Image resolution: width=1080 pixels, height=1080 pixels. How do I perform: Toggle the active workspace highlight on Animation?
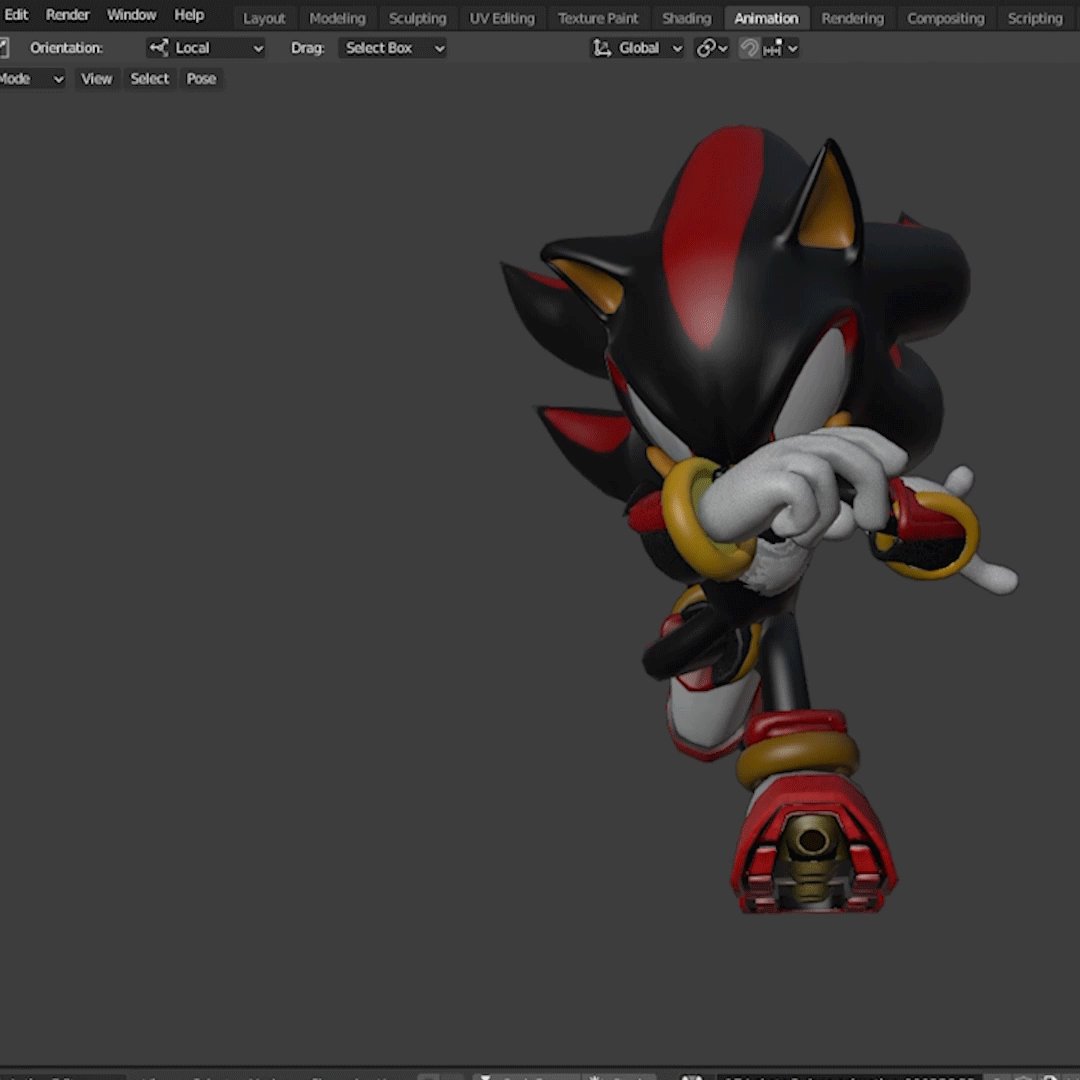click(766, 17)
